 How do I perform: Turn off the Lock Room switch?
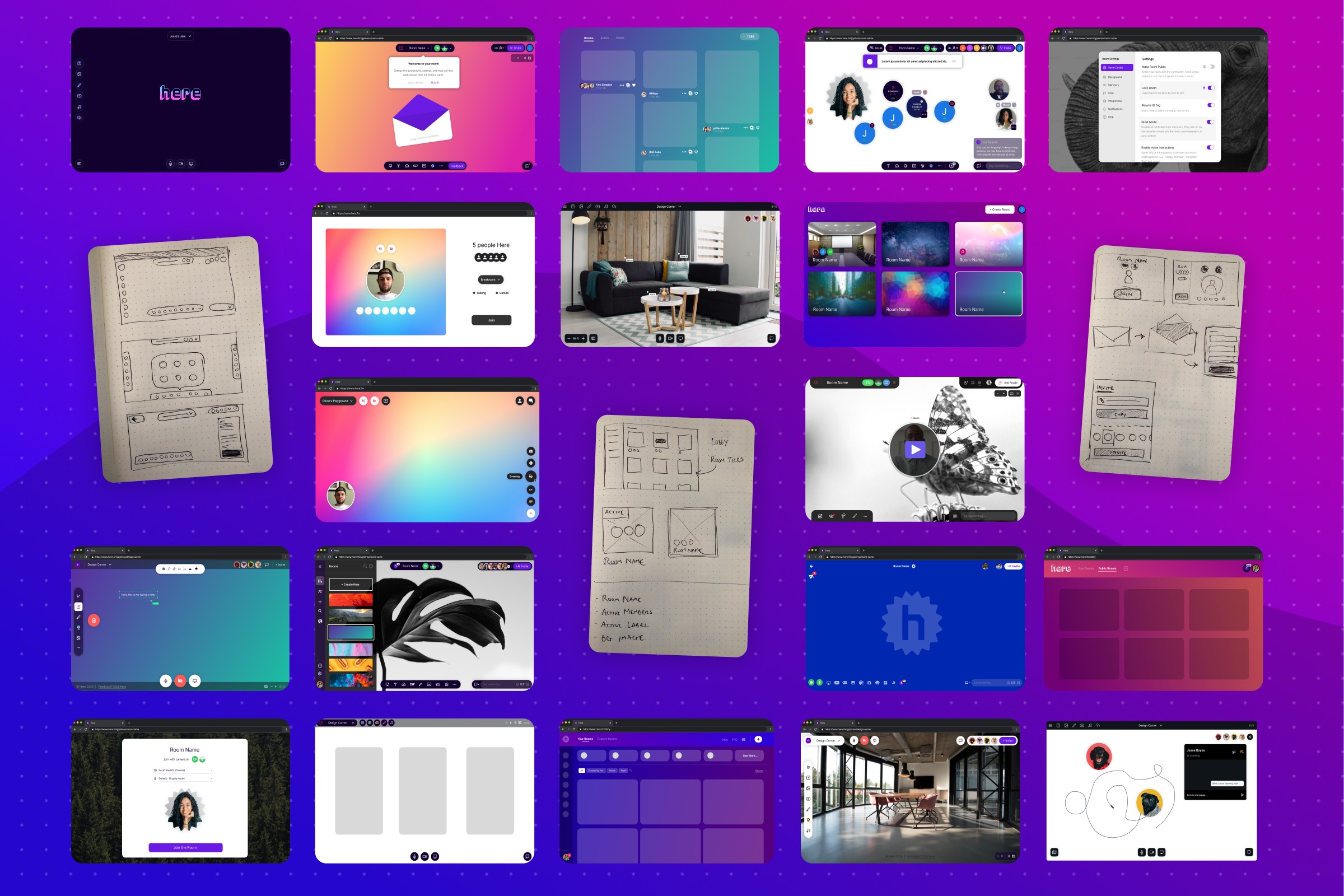point(1211,88)
